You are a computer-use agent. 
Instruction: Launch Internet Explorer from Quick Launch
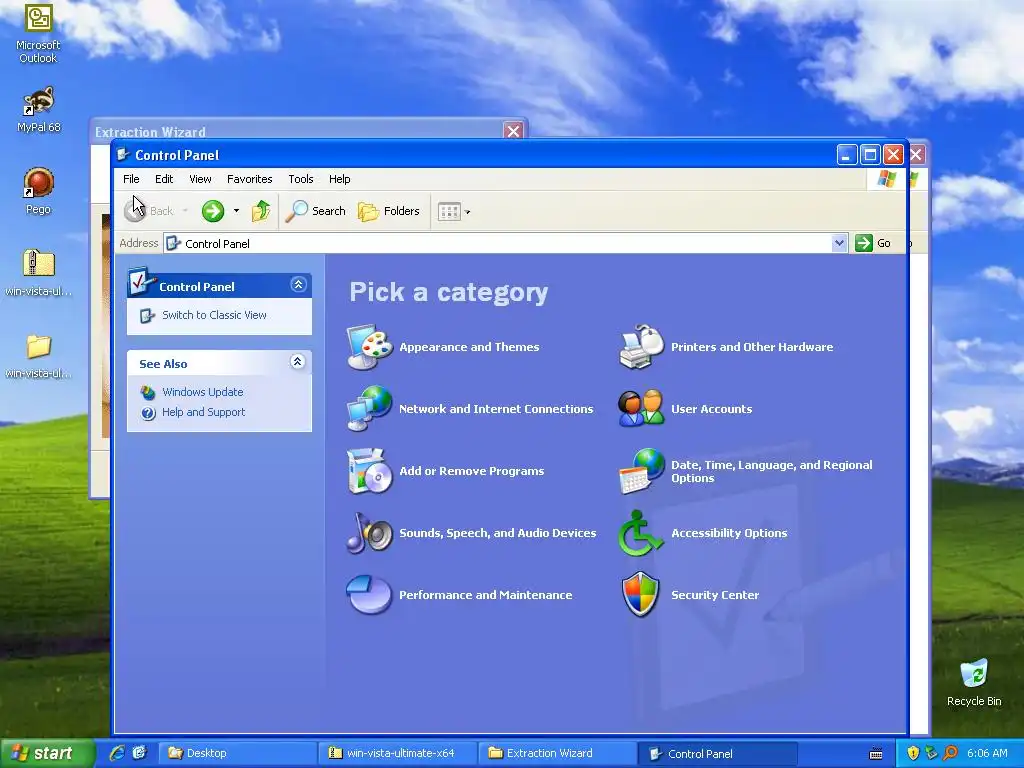(117, 753)
